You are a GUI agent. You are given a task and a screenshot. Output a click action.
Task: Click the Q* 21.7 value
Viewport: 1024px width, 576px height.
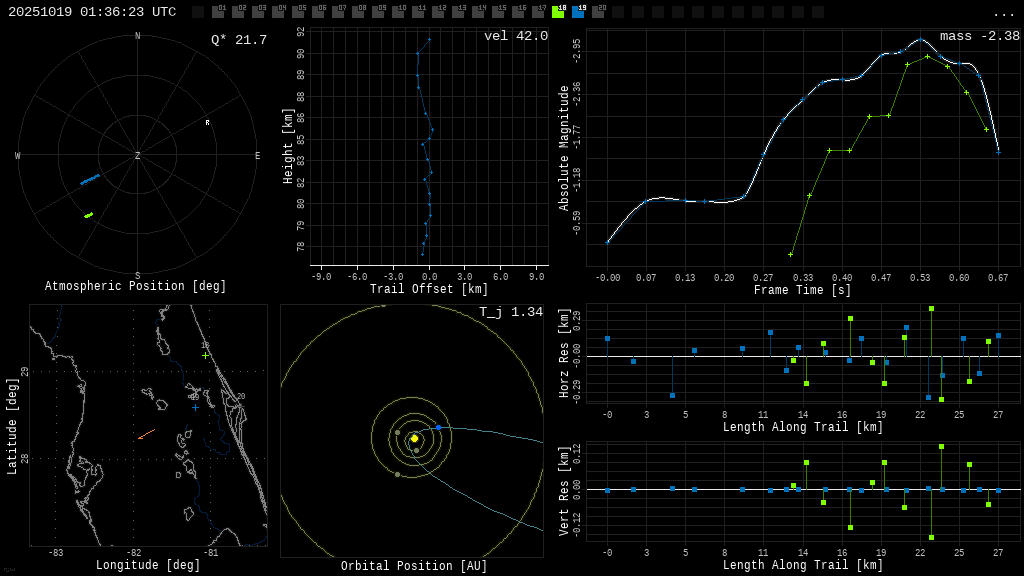[x=238, y=40]
